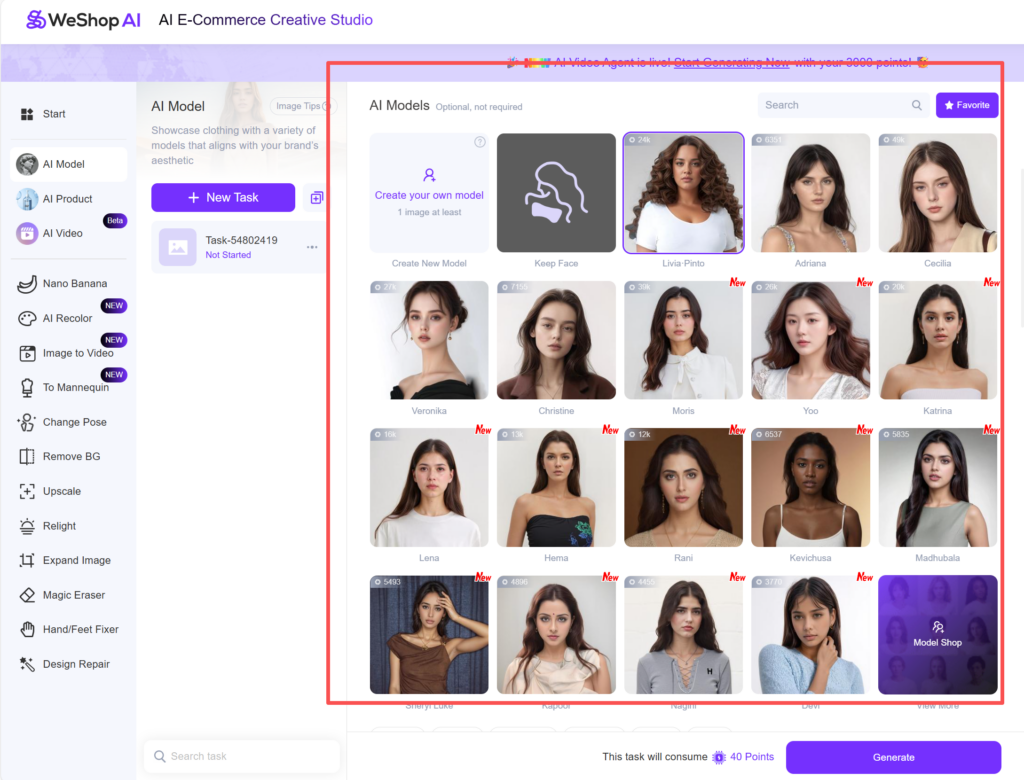
Task: Select the Livia Pinto model thumbnail
Action: pyautogui.click(x=683, y=195)
